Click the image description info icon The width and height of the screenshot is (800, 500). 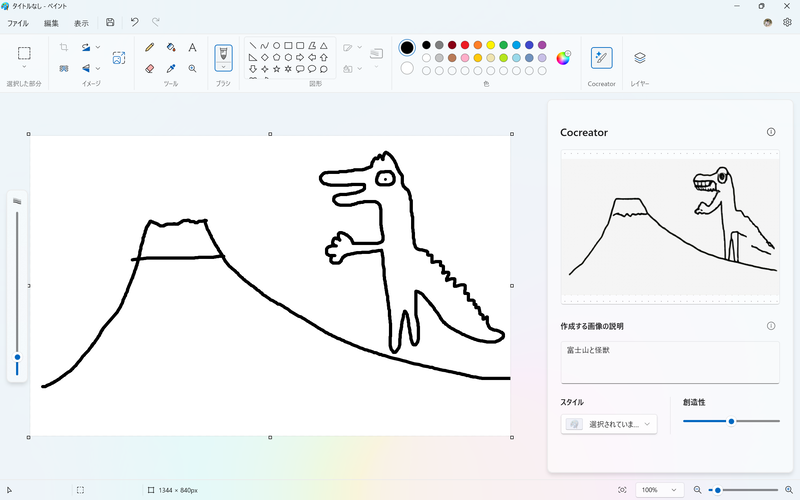[771, 326]
